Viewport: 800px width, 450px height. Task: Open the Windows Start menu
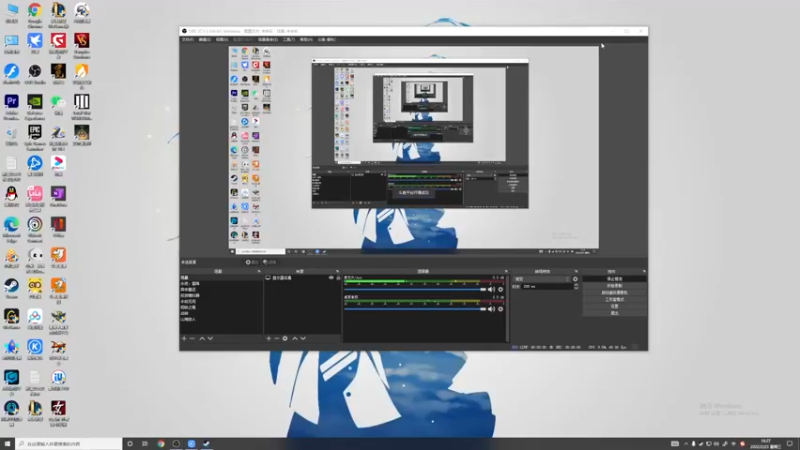7,444
